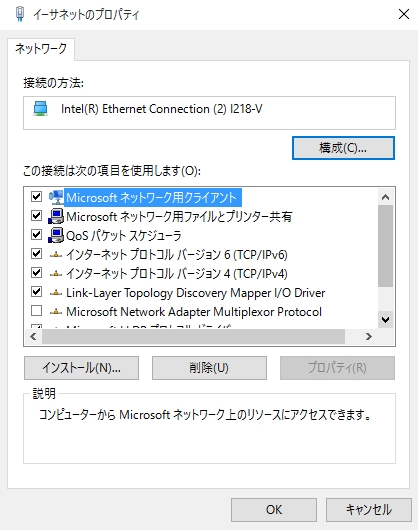Click the Ethernet title bar icon
Screen dimensions: 418x530
click(20, 14)
